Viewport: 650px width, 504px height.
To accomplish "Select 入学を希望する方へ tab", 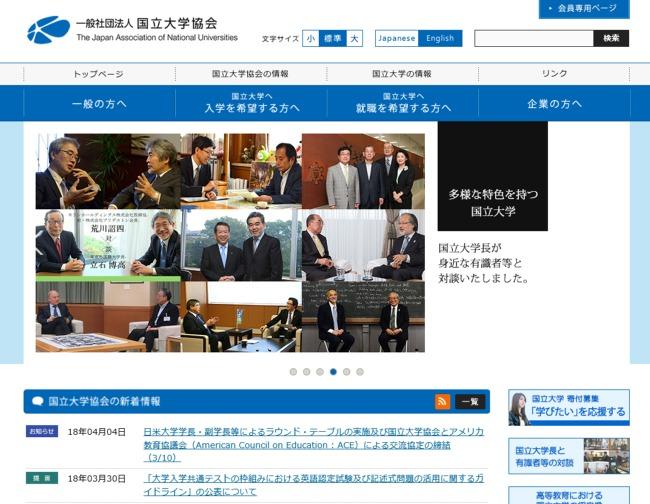I will tap(251, 103).
